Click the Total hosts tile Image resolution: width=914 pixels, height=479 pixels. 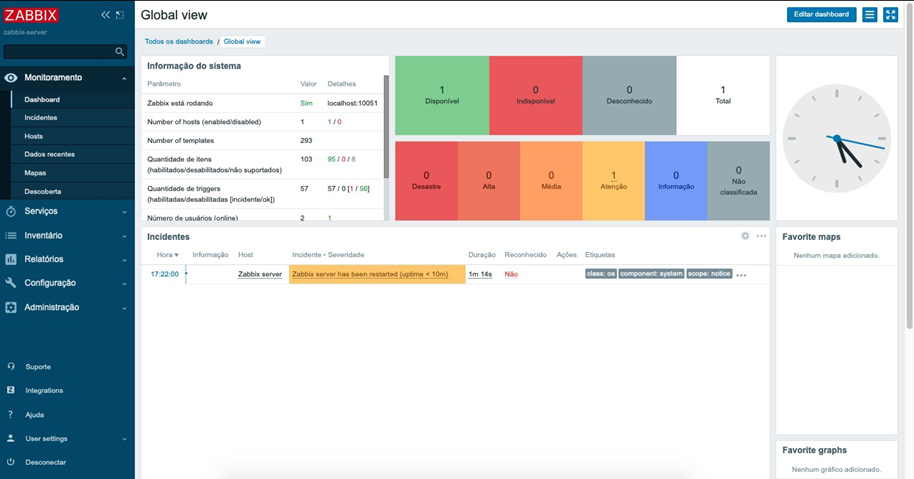click(x=723, y=96)
